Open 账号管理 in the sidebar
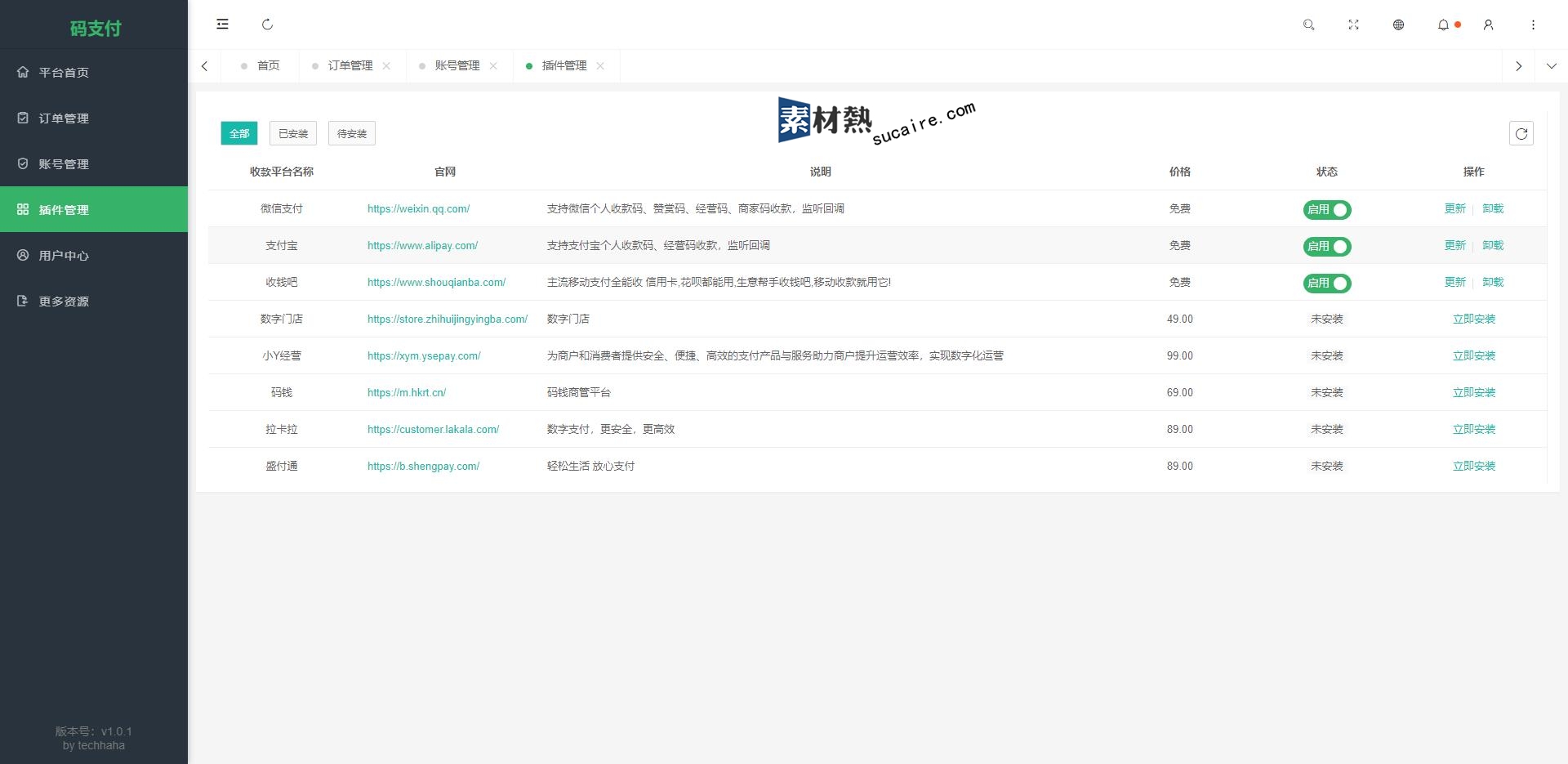Viewport: 1568px width, 764px height. [94, 163]
